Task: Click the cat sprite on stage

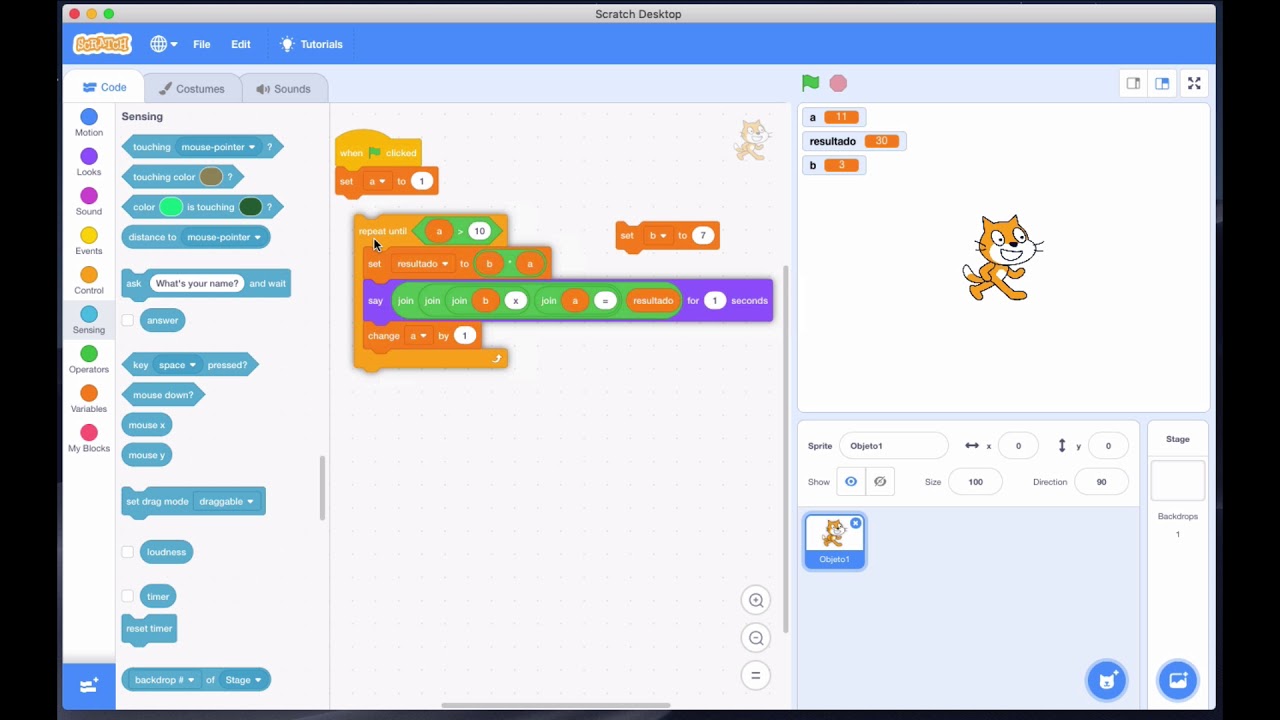Action: [x=1003, y=258]
